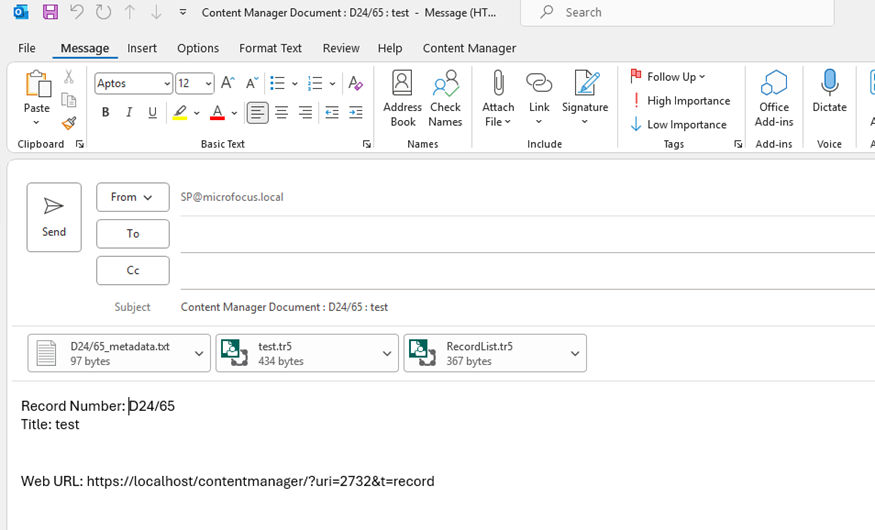Viewport: 875px width, 530px height.
Task: Open font color picker arrow
Action: [x=234, y=113]
